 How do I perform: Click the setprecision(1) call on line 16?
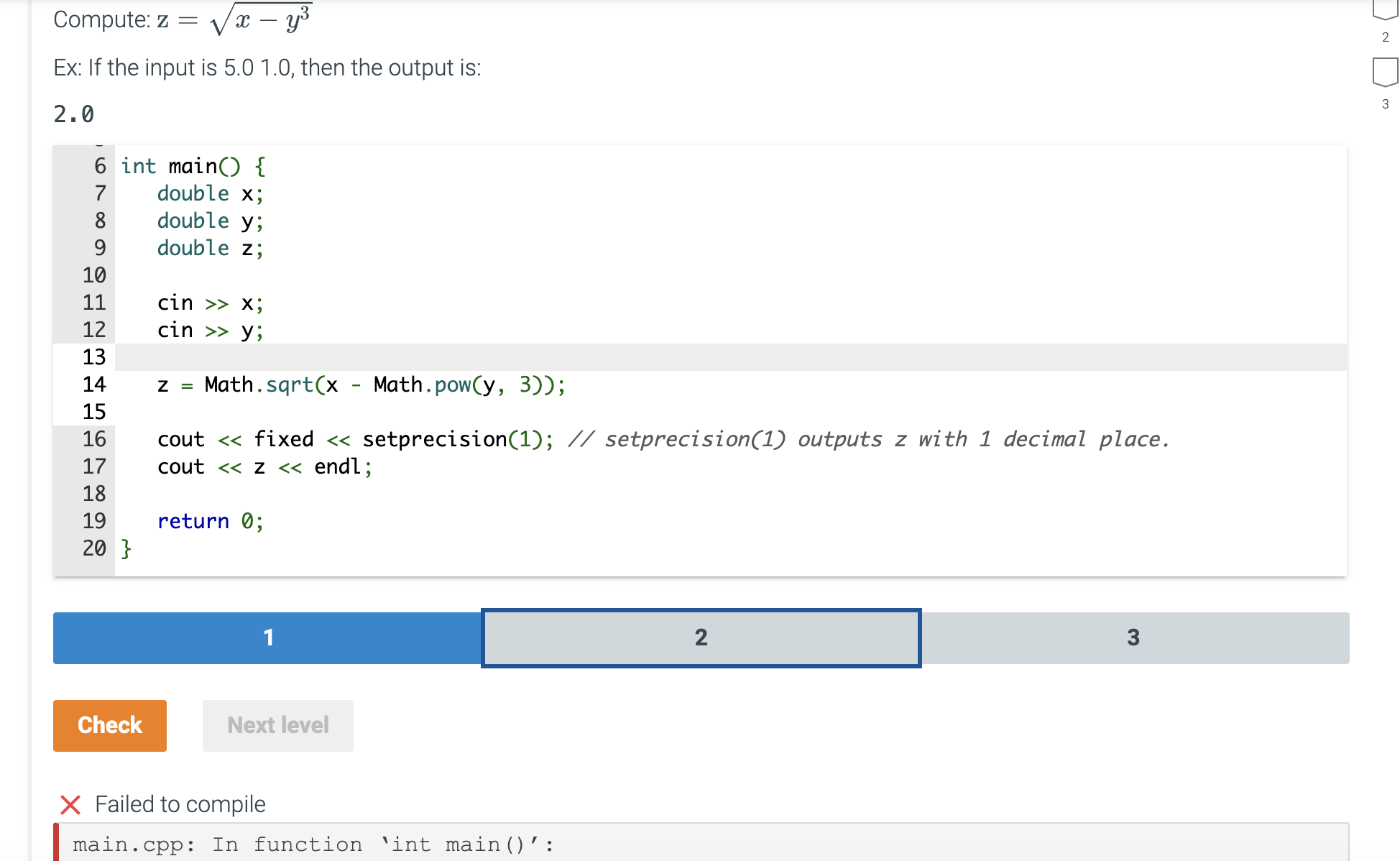pos(452,439)
